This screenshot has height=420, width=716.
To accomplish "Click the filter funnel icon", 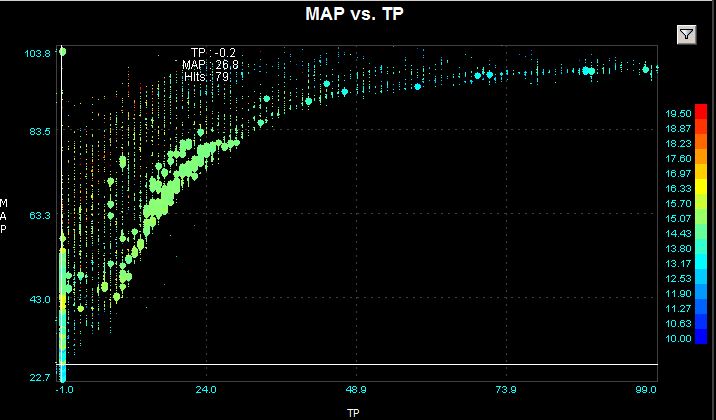I will point(686,34).
